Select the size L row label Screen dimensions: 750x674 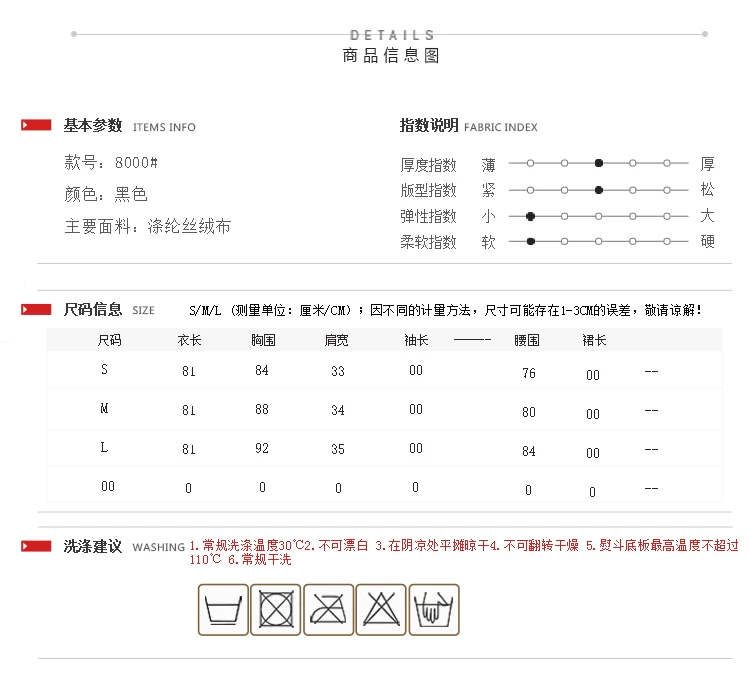[x=104, y=448]
